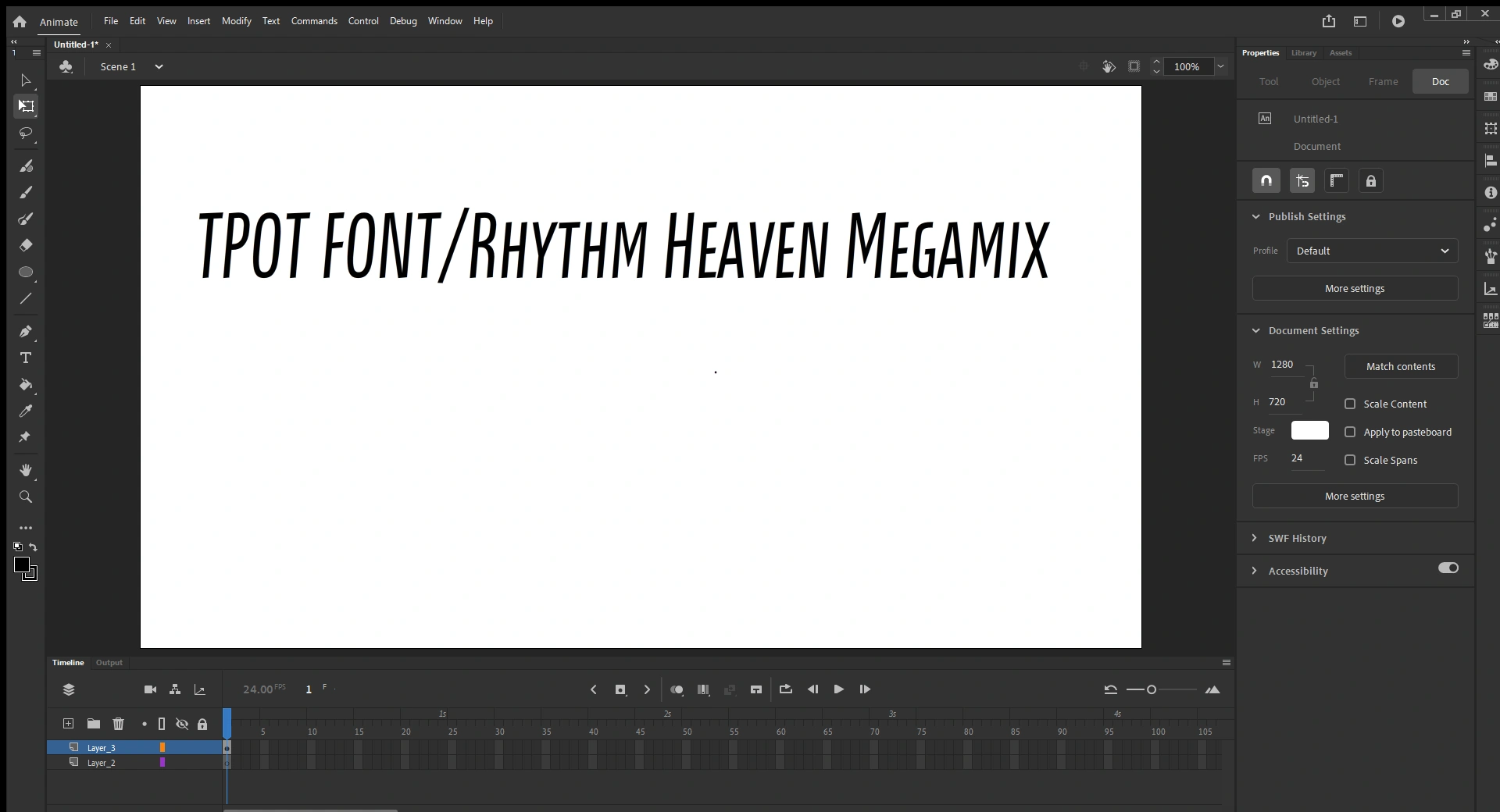Click Play in the timeline controls

pyautogui.click(x=839, y=689)
